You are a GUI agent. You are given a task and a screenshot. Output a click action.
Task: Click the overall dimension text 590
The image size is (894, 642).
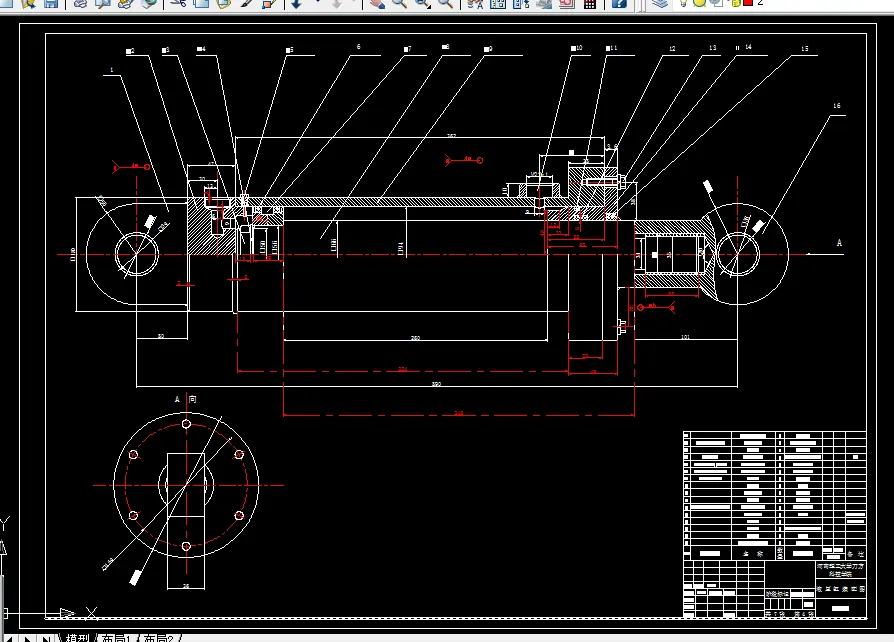coord(437,384)
